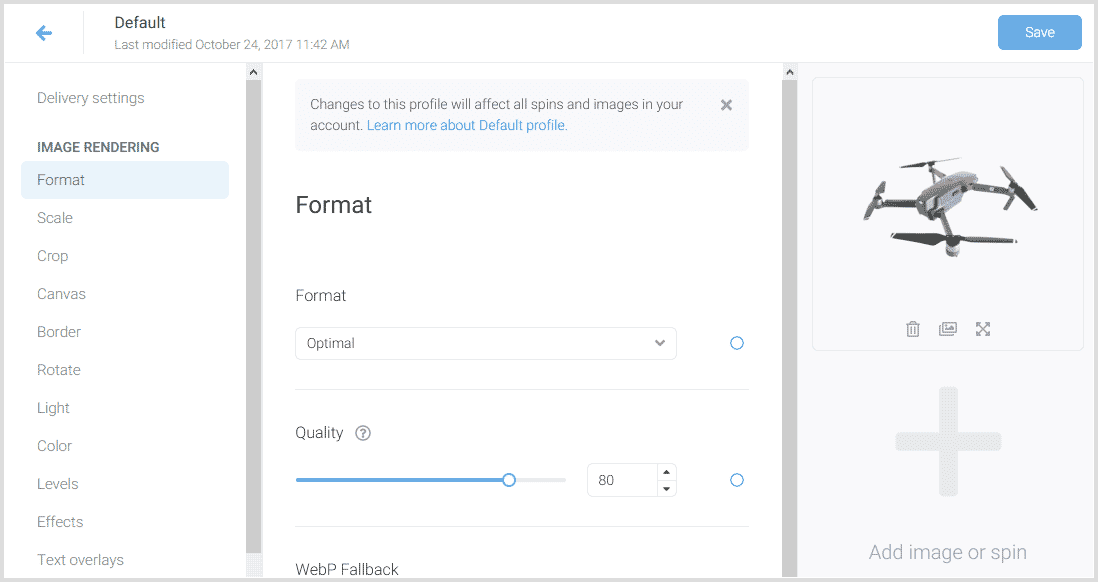The image size is (1098, 582).
Task: Click the image gallery icon under drone
Action: [x=948, y=329]
